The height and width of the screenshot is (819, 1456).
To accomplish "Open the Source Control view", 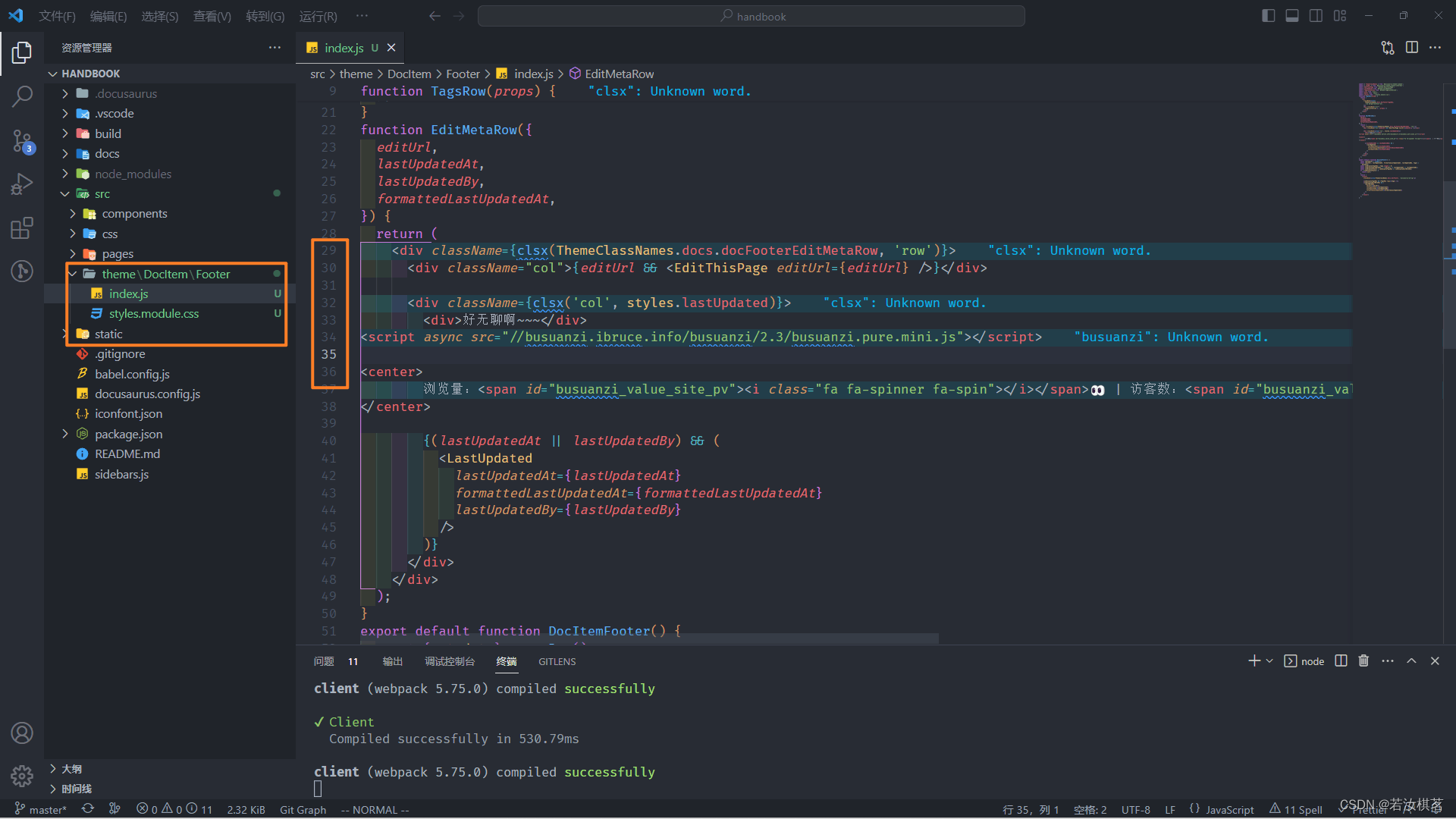I will pos(22,140).
